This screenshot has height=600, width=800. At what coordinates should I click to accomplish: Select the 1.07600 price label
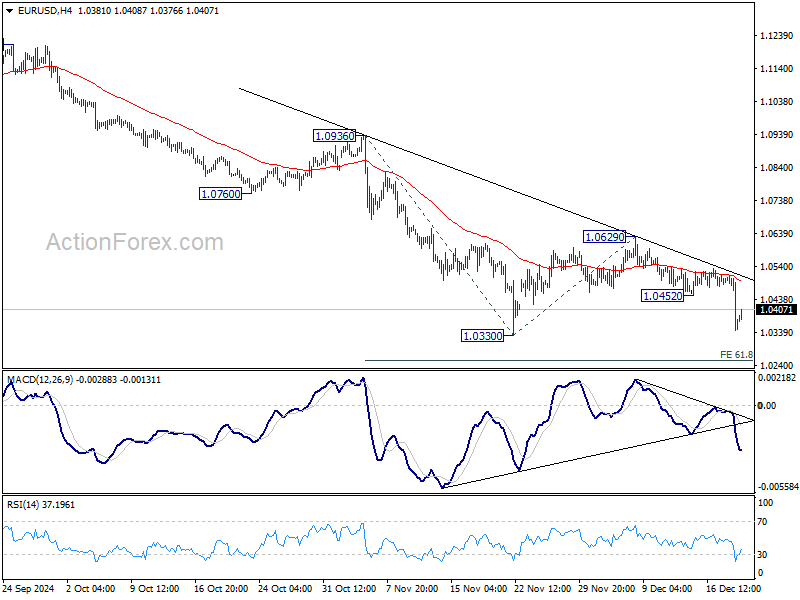[x=220, y=194]
